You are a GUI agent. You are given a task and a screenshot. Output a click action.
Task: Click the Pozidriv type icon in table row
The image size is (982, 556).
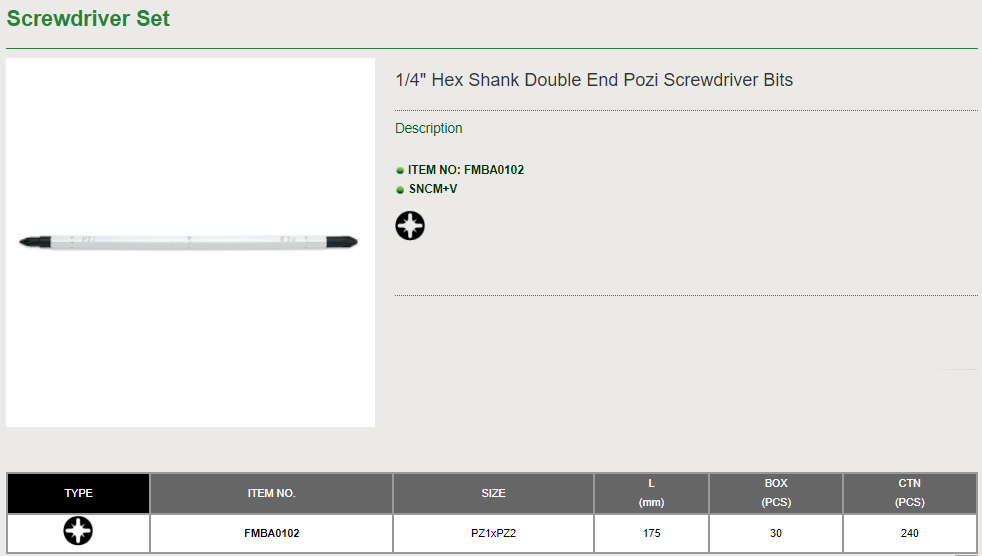[x=78, y=532]
